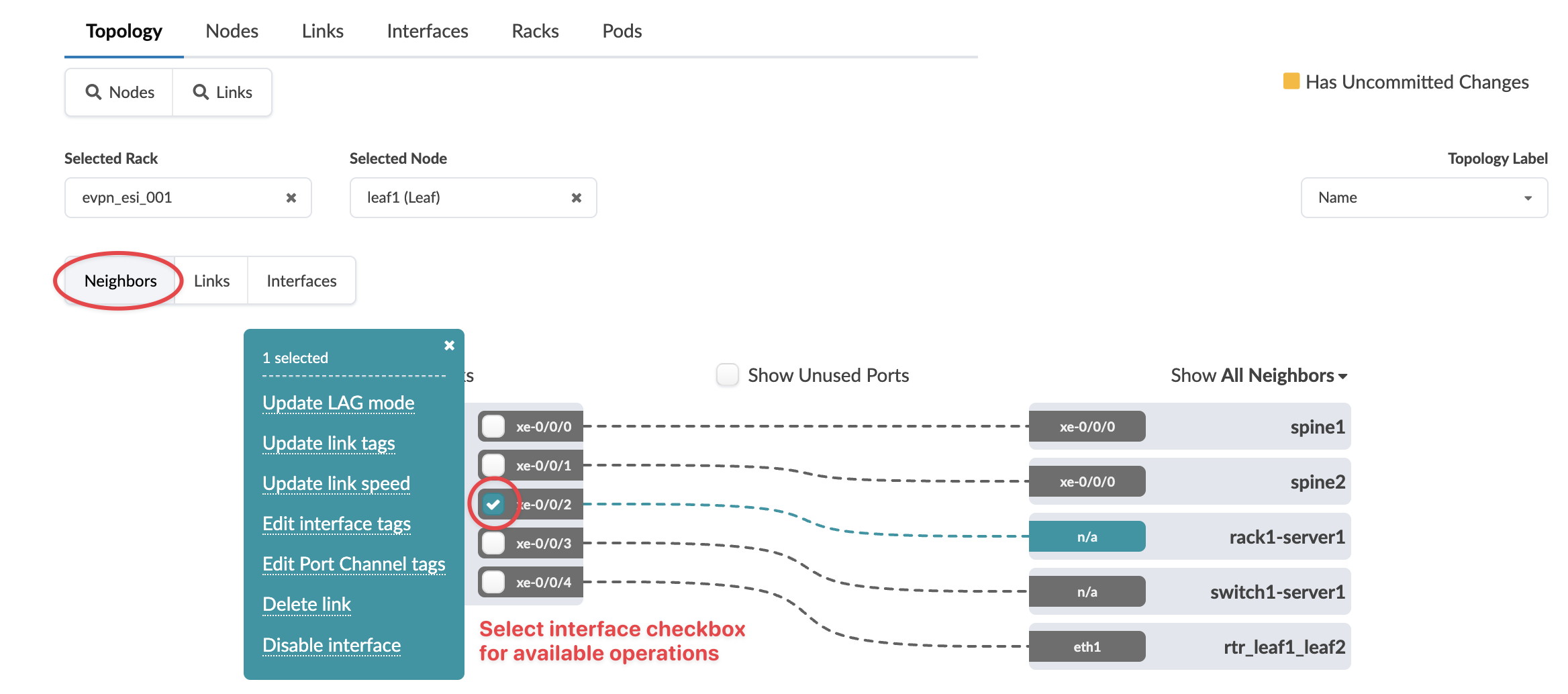Image resolution: width=1568 pixels, height=694 pixels.
Task: Click Disable interface link
Action: (x=332, y=645)
